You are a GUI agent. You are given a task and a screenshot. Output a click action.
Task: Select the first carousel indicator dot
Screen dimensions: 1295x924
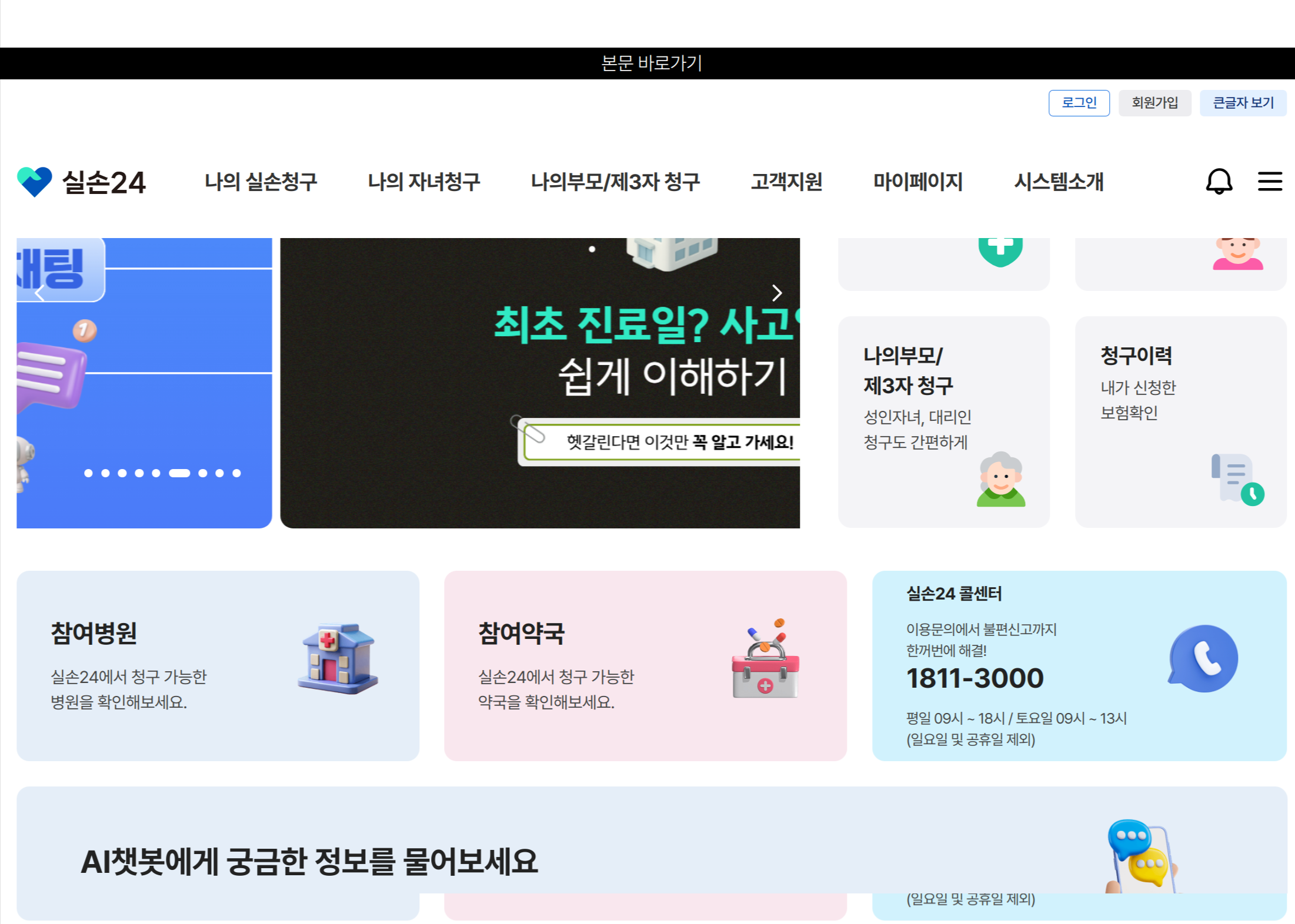point(88,473)
